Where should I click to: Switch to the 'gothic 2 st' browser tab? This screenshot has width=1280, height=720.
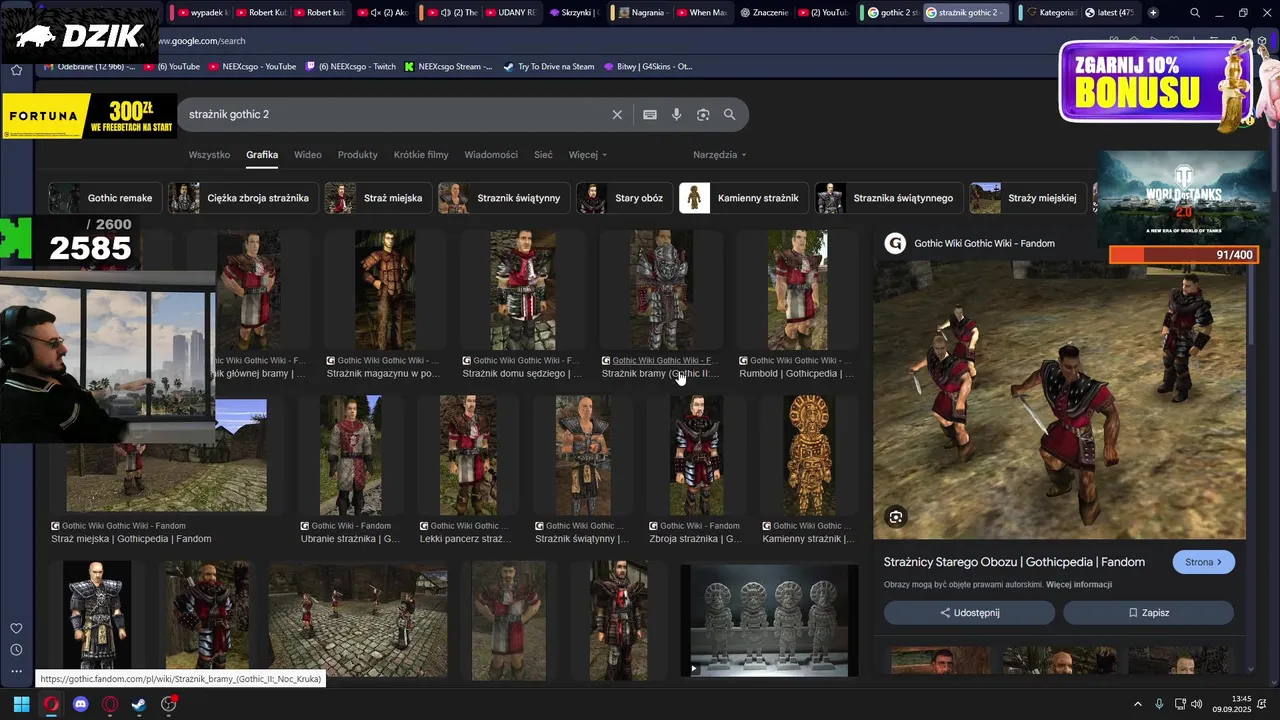click(892, 13)
